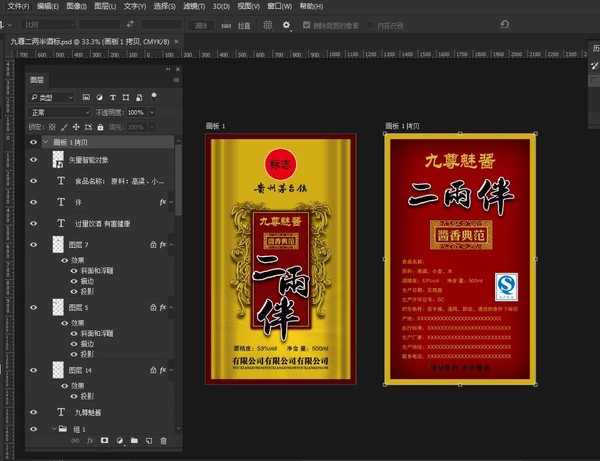Hide the 图层 5 layer
Image resolution: width=600 pixels, height=461 pixels.
coord(34,307)
